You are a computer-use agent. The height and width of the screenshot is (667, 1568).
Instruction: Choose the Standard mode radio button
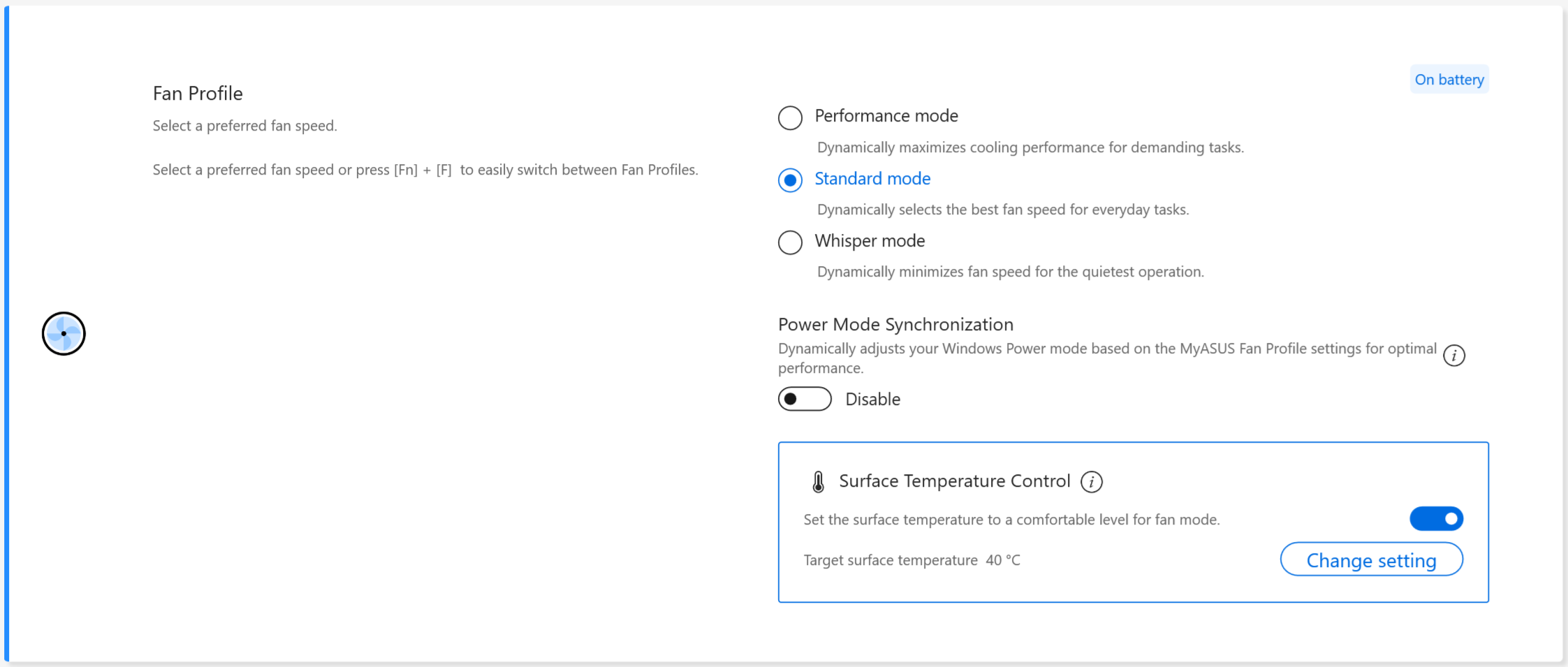[790, 180]
